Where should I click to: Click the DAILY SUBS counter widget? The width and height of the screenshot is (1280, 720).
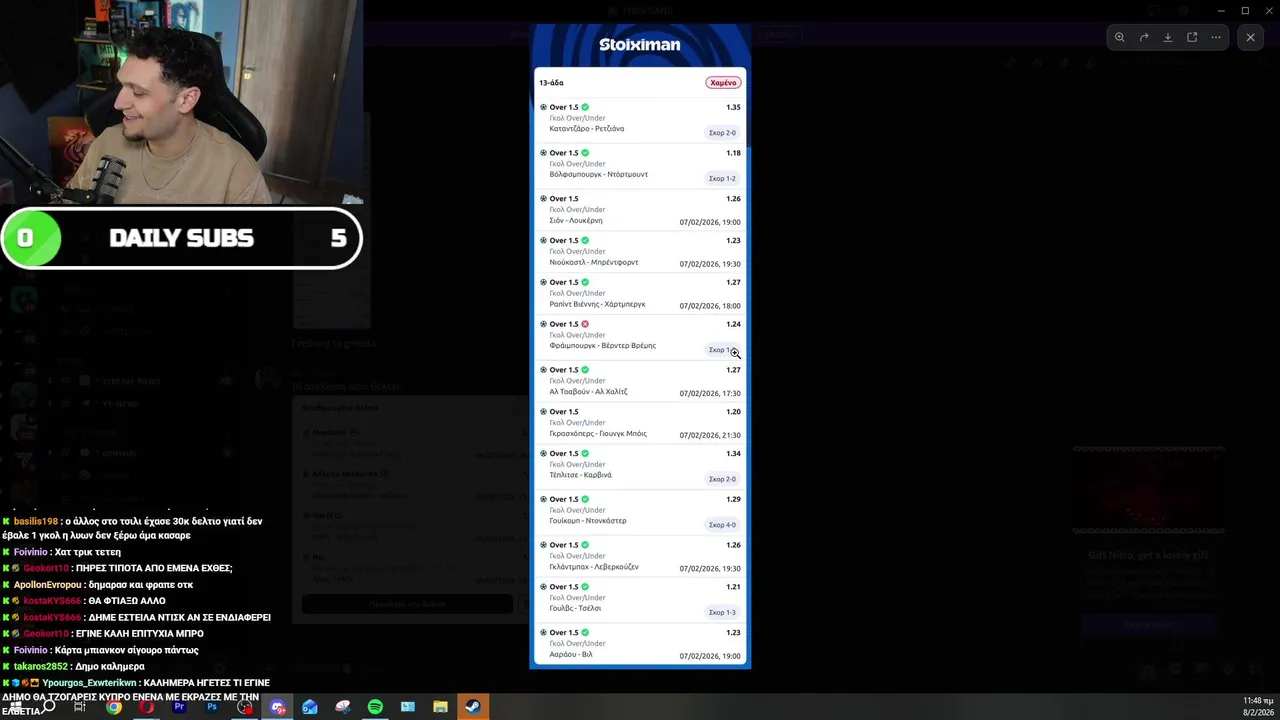pos(181,238)
